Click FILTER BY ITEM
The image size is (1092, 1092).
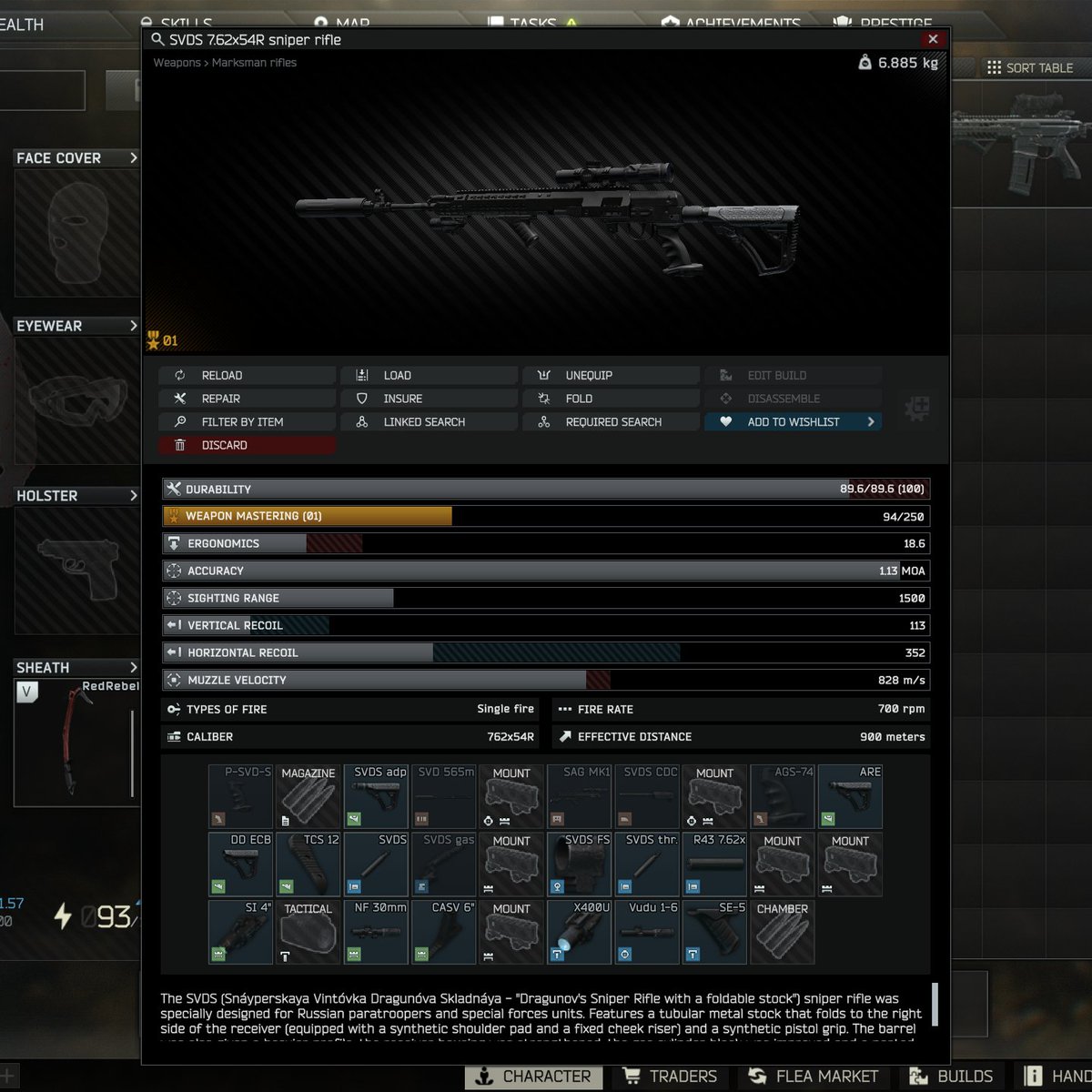[x=247, y=421]
